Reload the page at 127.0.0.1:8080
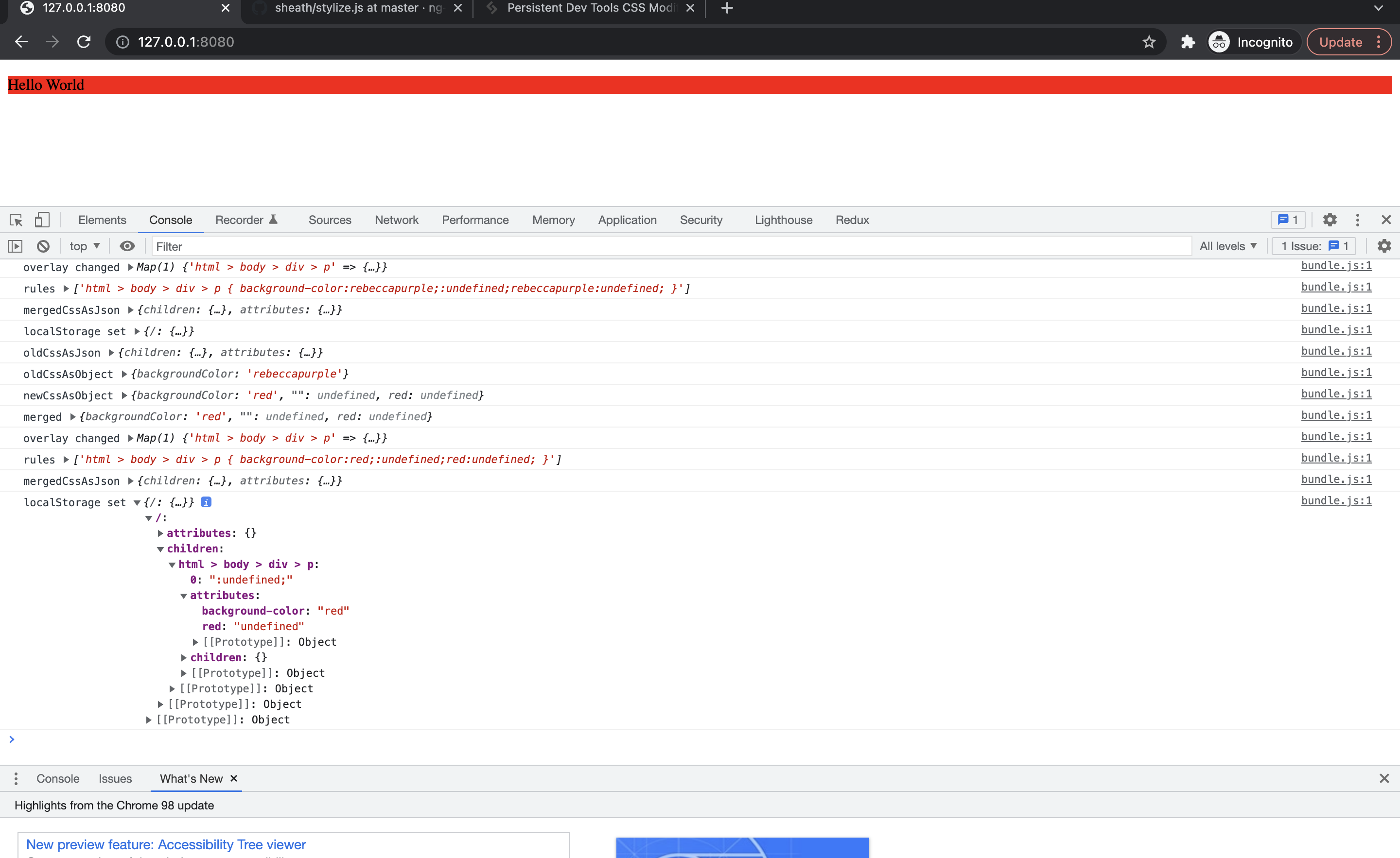 point(84,42)
